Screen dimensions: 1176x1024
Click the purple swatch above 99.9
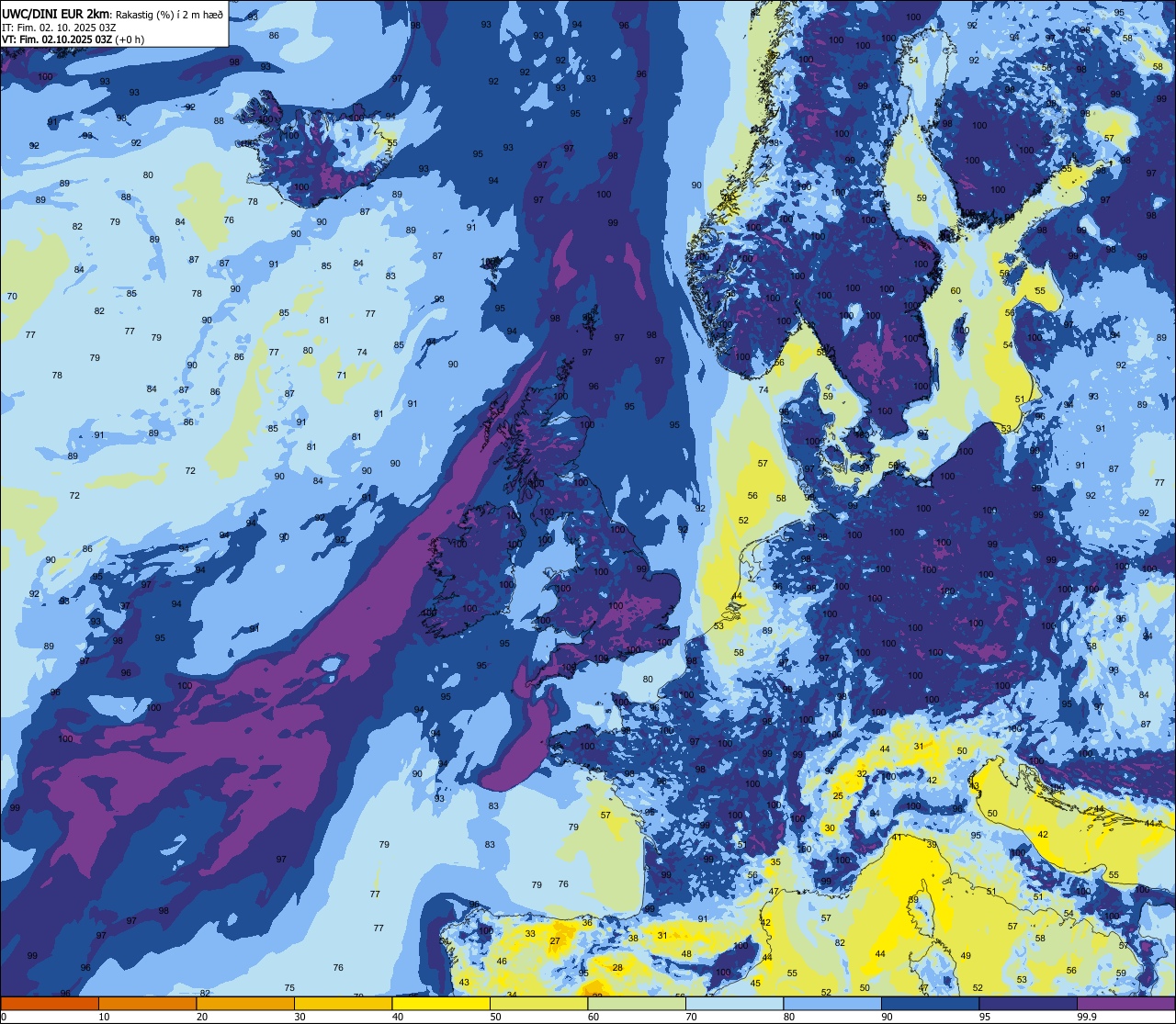pyautogui.click(x=1125, y=1003)
